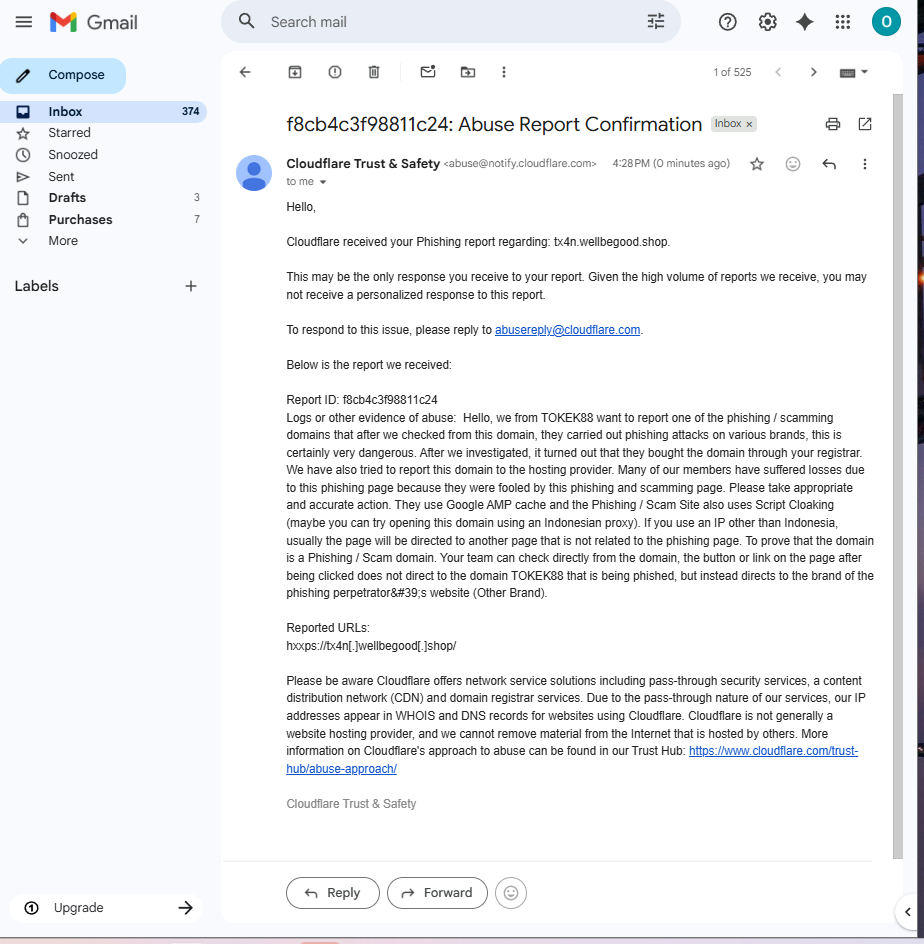Screen dimensions: 924x944
Task: Click the '1 of 525' counter
Action: click(x=732, y=72)
